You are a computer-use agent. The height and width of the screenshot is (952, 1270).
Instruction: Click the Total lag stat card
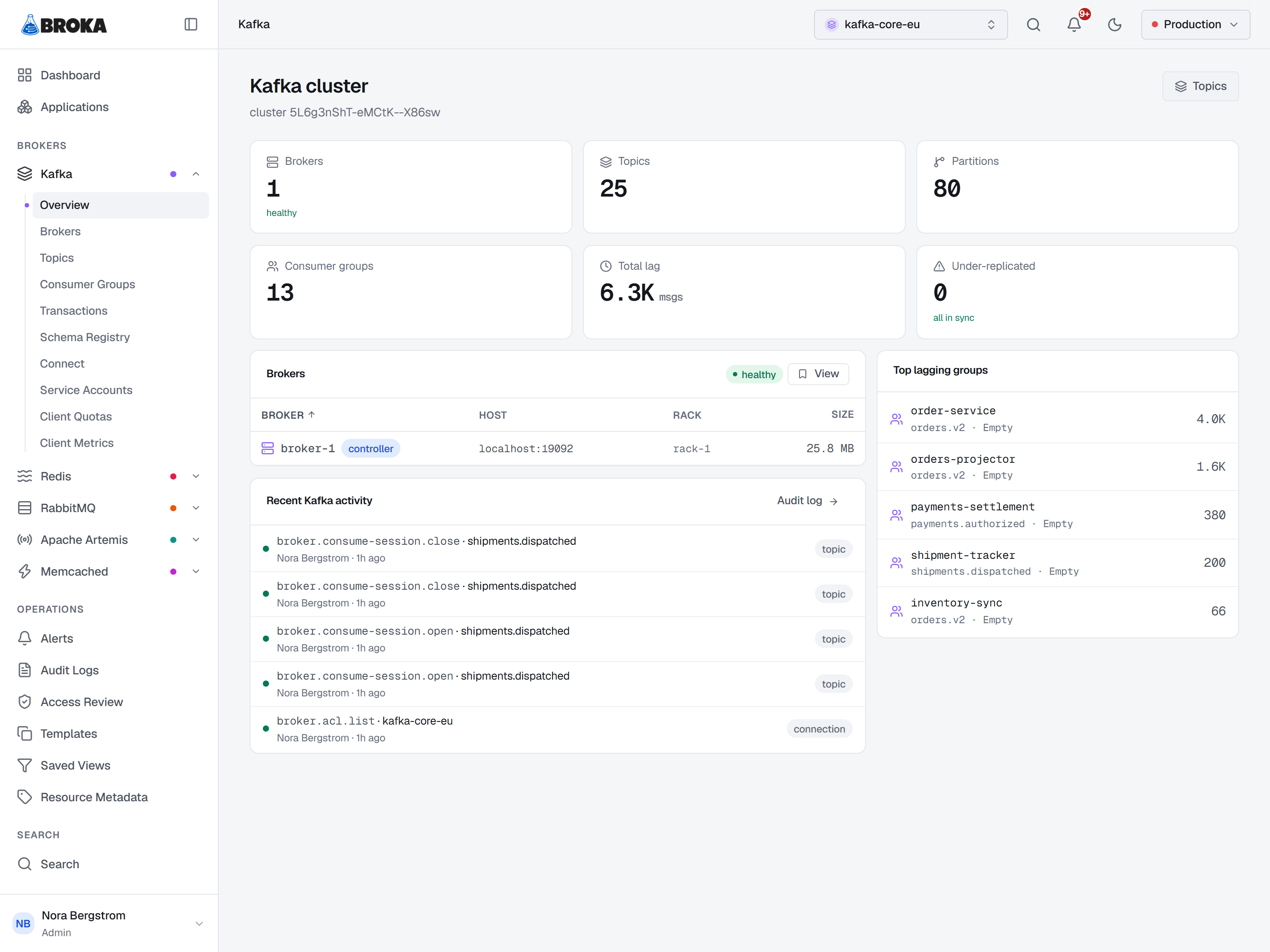pos(744,292)
